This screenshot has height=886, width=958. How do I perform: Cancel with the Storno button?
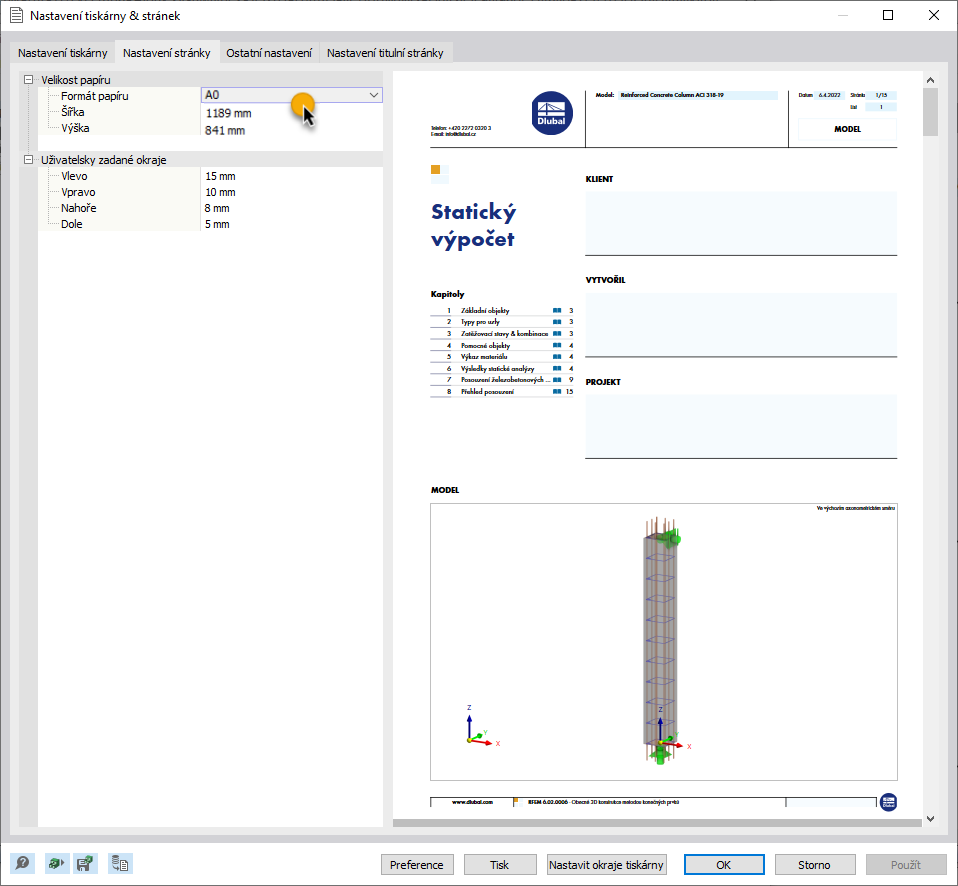pyautogui.click(x=814, y=865)
